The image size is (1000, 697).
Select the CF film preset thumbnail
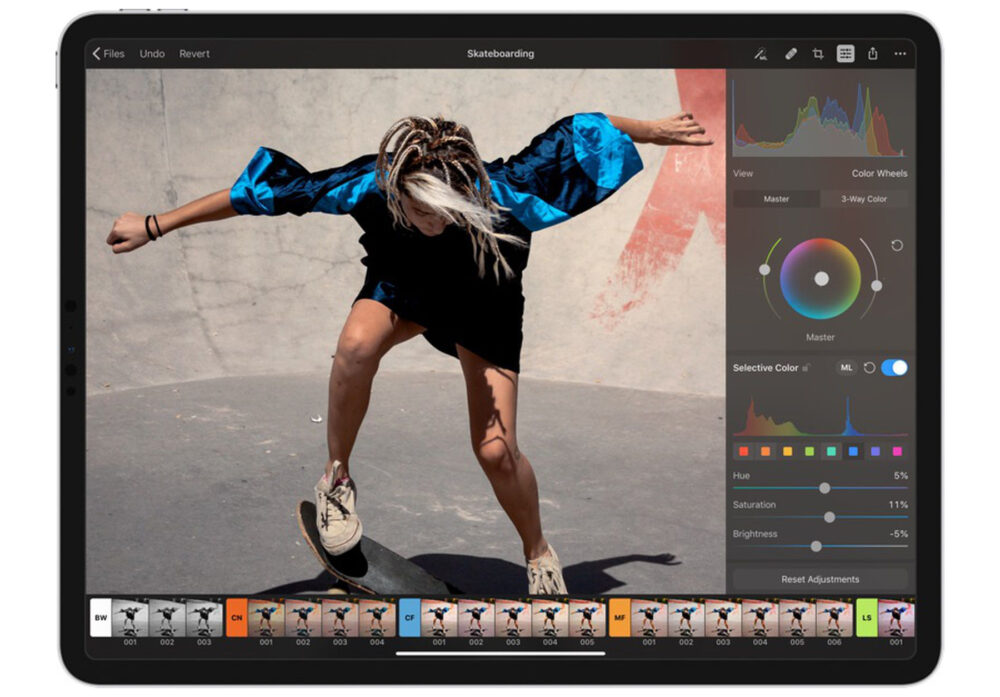pyautogui.click(x=411, y=618)
